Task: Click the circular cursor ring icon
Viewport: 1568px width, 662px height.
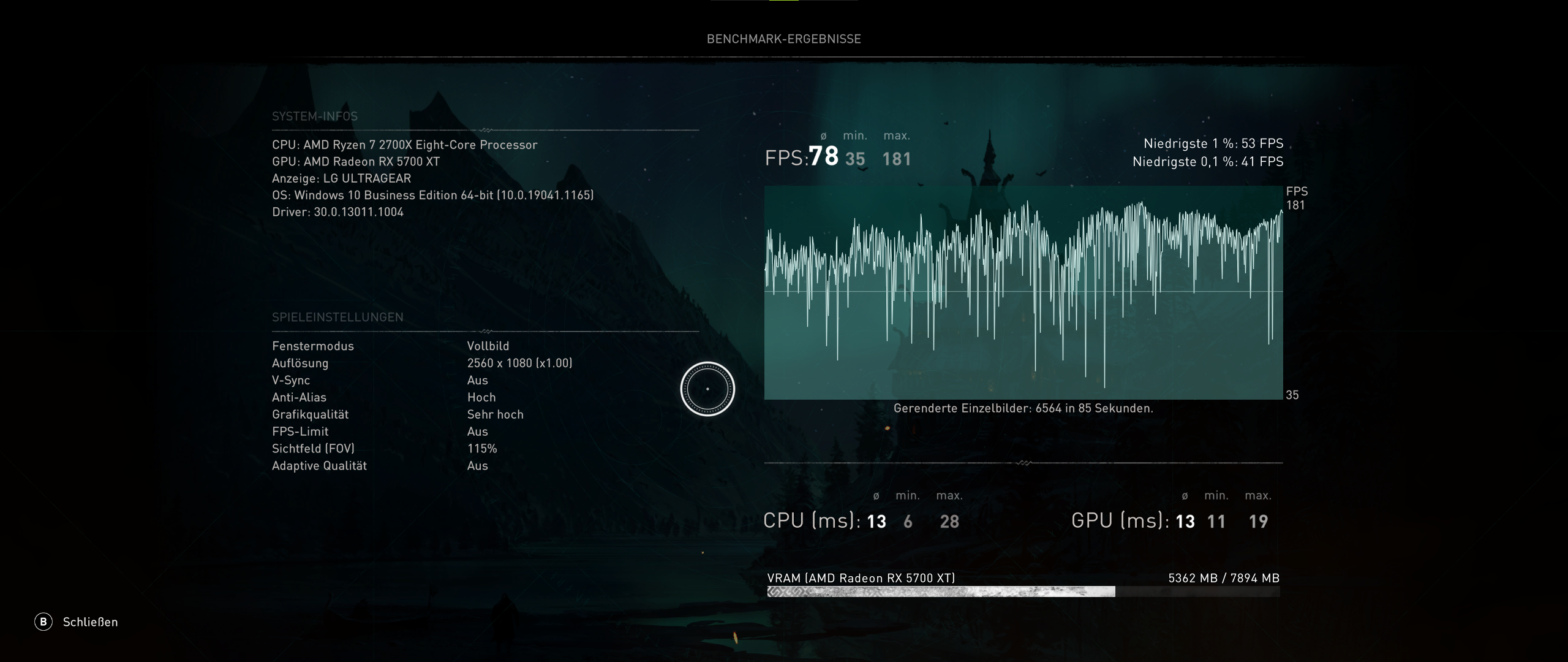Action: pos(707,389)
